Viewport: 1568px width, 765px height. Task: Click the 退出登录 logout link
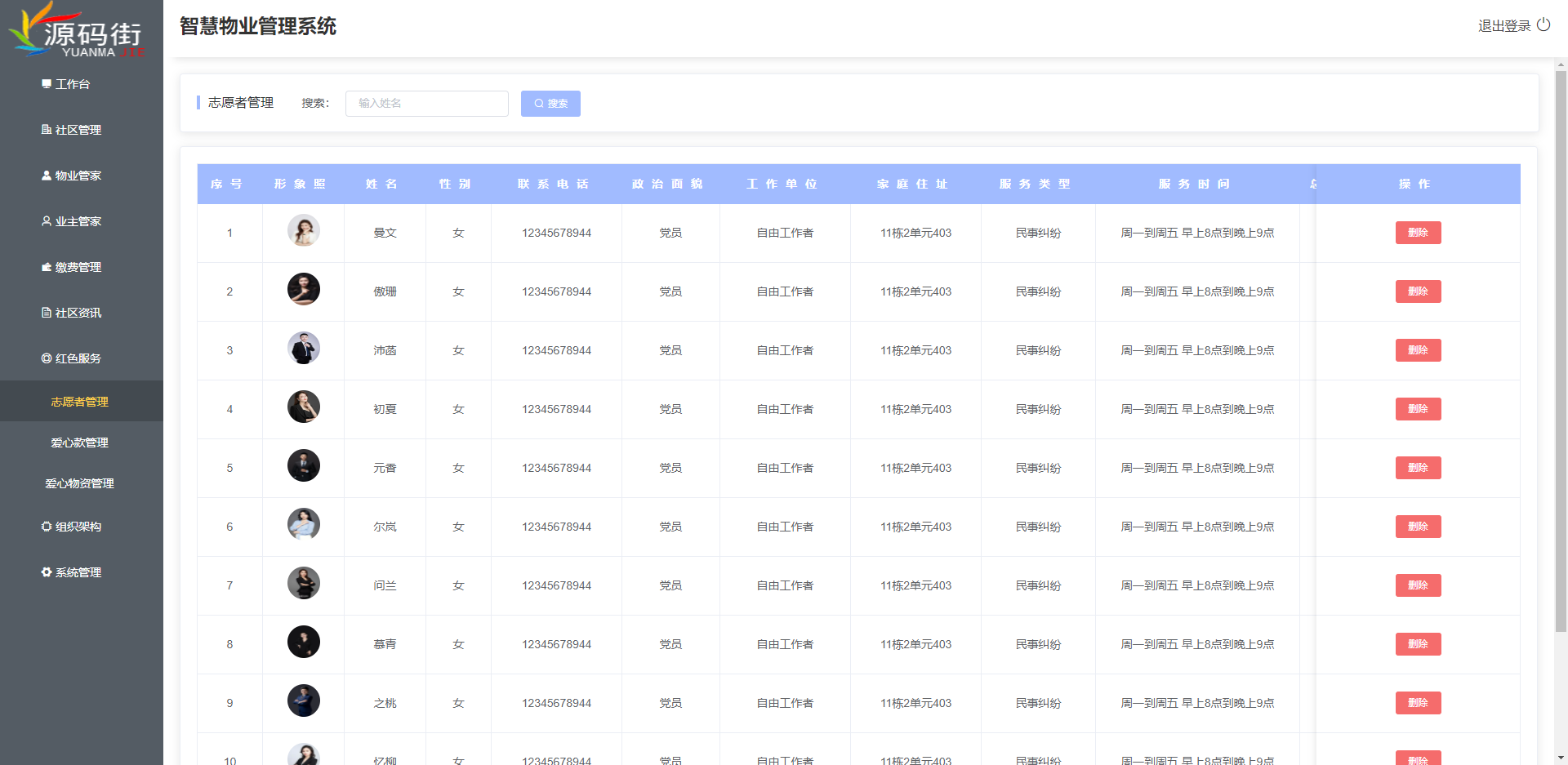[x=1503, y=26]
